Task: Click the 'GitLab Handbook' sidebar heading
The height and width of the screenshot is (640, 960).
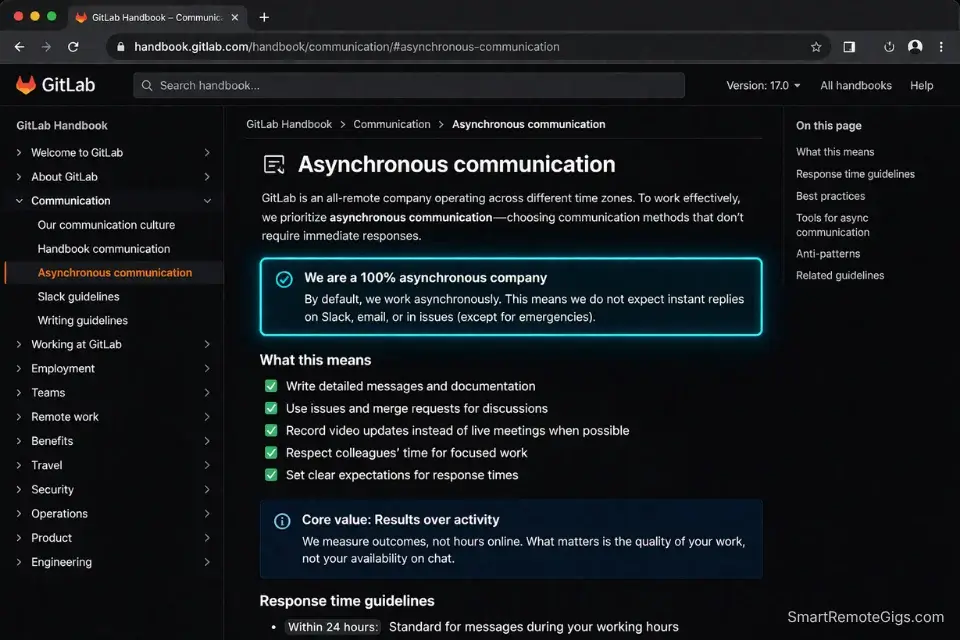Action: pos(62,126)
